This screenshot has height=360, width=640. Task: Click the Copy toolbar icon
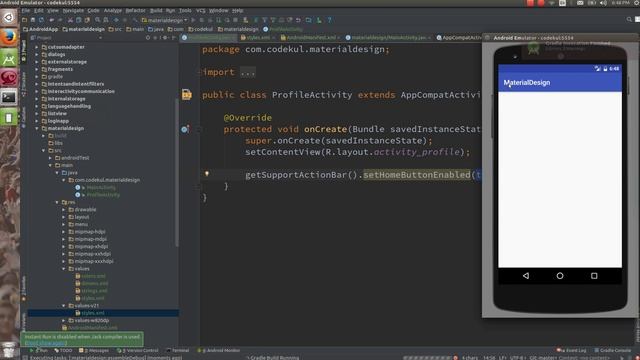pos(78,20)
